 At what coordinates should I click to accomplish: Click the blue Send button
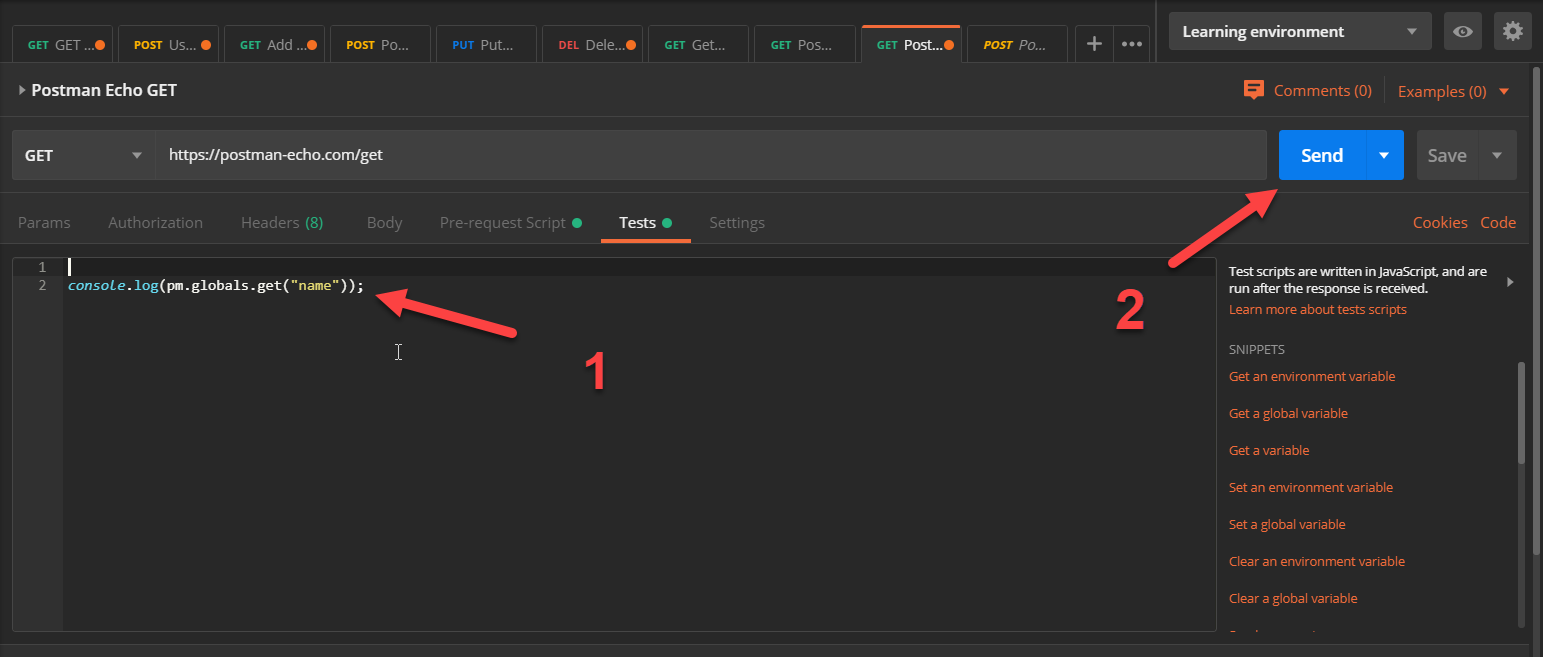(1322, 155)
